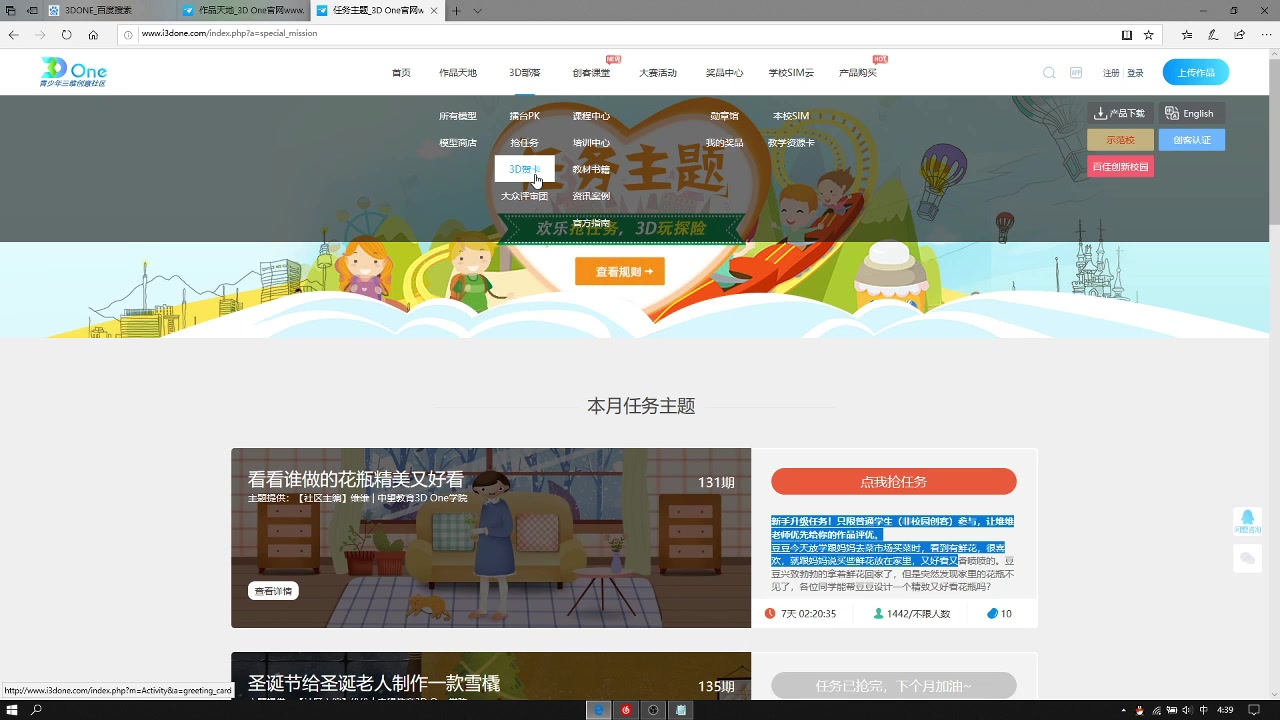The image size is (1280, 720).
Task: Click the 创客认证 button
Action: [x=1192, y=140]
